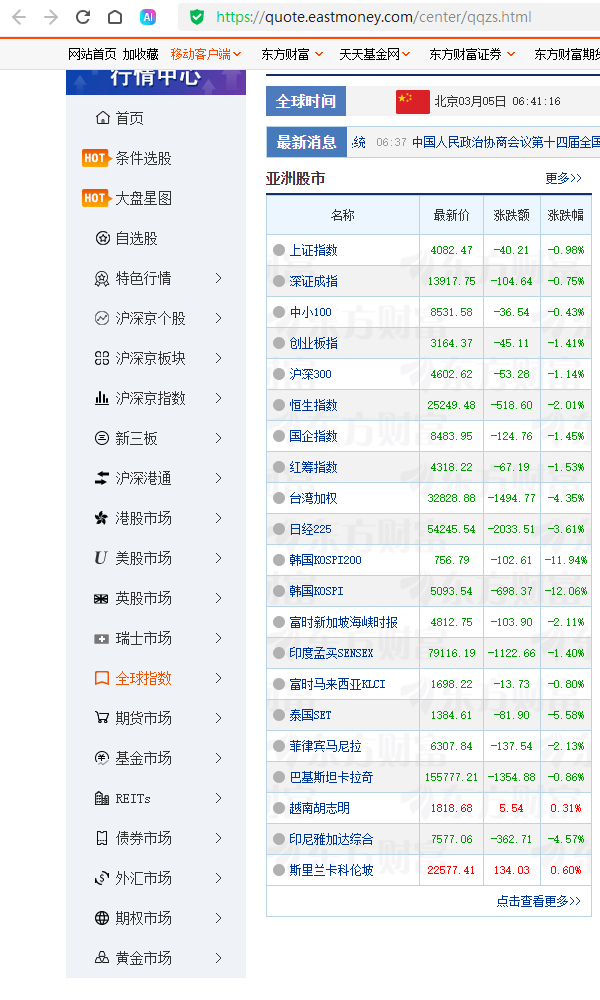600x1000 pixels.
Task: Click 加收藏 in the top bar
Action: [x=141, y=54]
